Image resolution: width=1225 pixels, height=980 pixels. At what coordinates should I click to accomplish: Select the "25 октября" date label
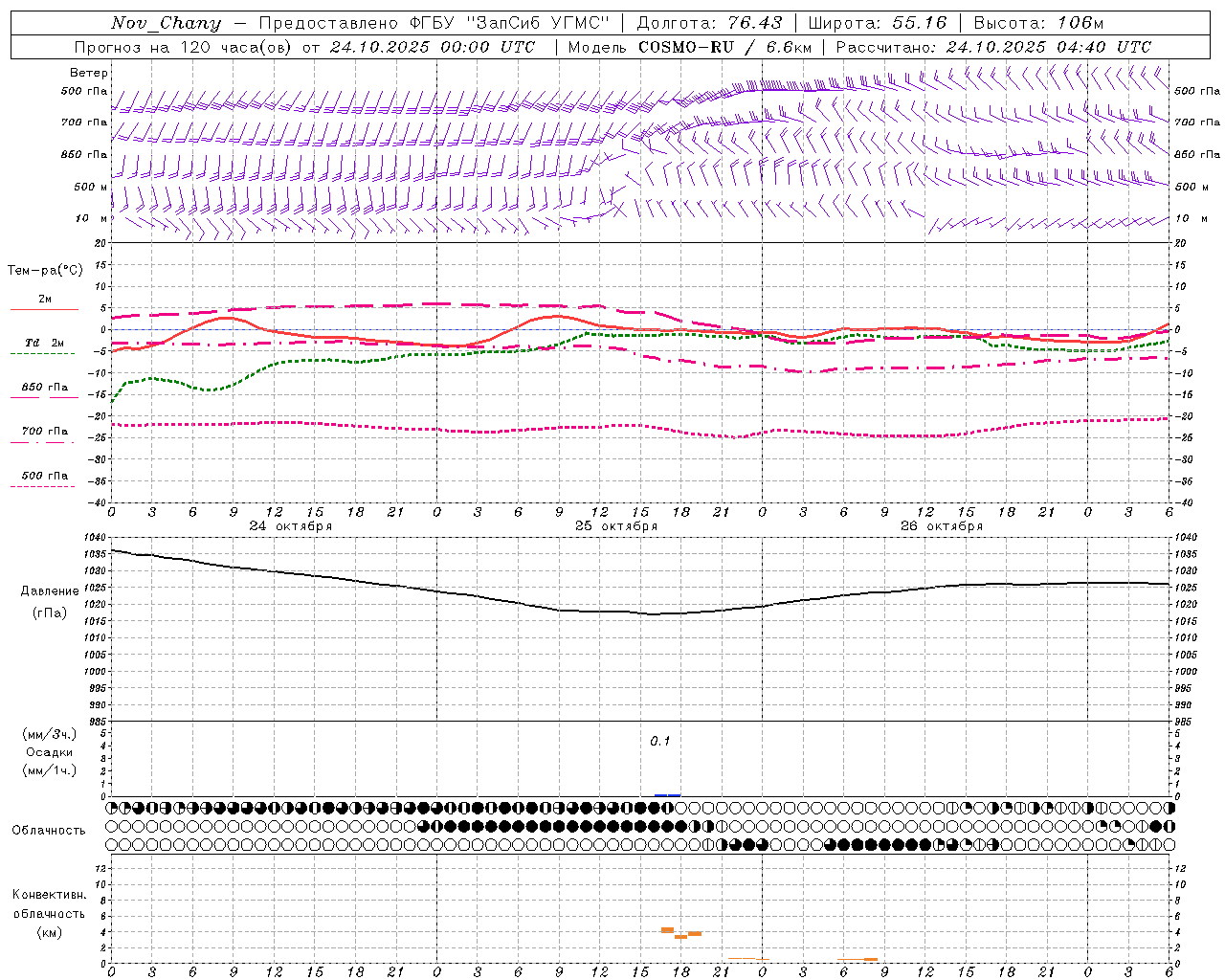pos(616,526)
